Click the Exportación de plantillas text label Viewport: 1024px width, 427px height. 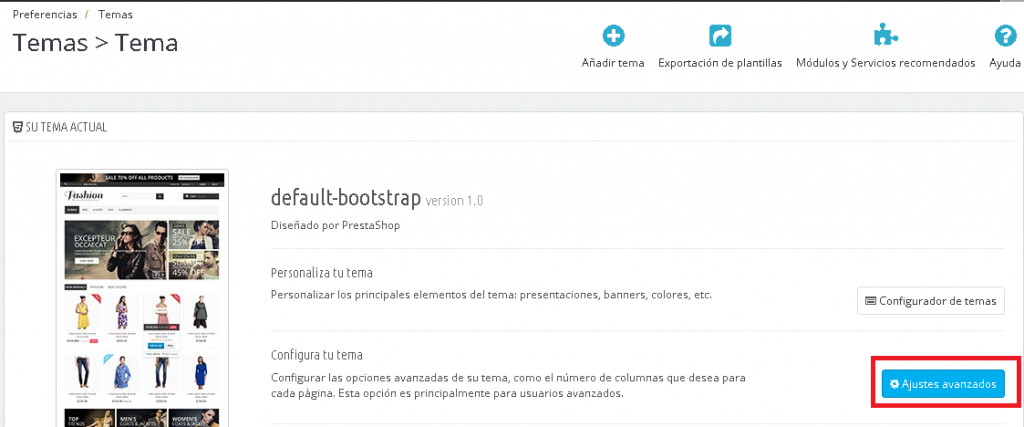pyautogui.click(x=720, y=63)
